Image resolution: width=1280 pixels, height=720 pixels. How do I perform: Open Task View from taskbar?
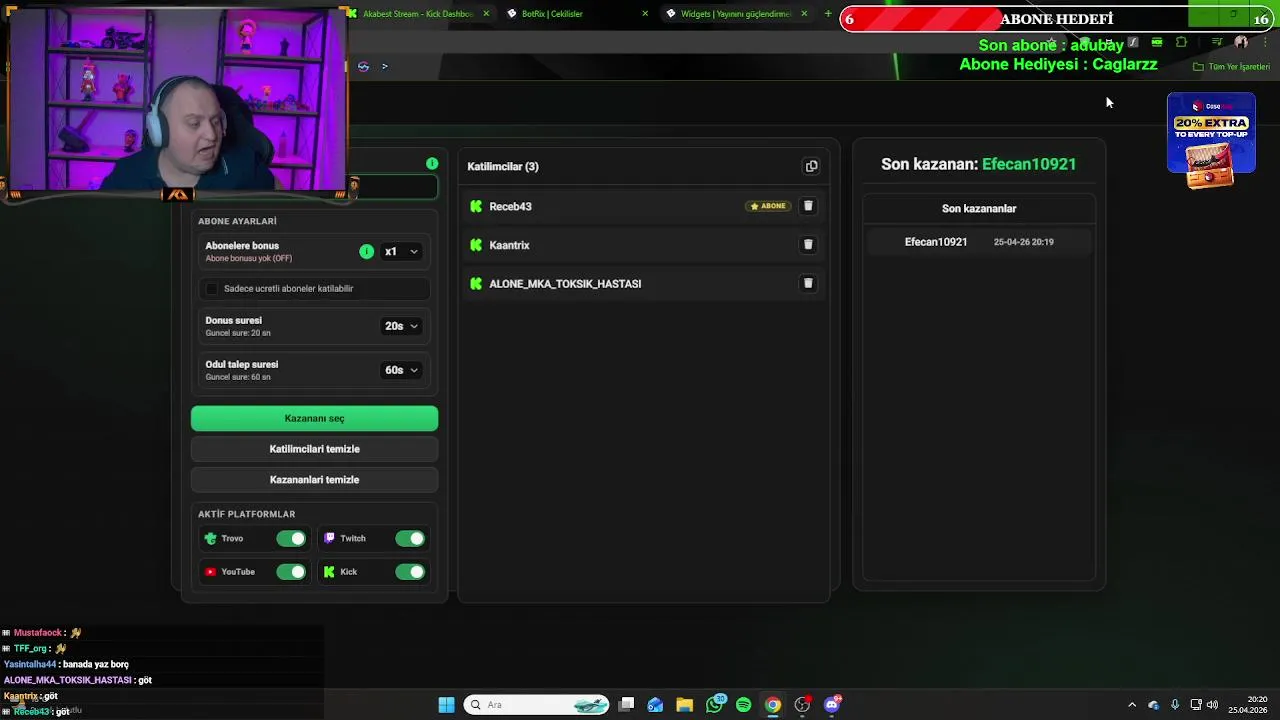coord(626,705)
